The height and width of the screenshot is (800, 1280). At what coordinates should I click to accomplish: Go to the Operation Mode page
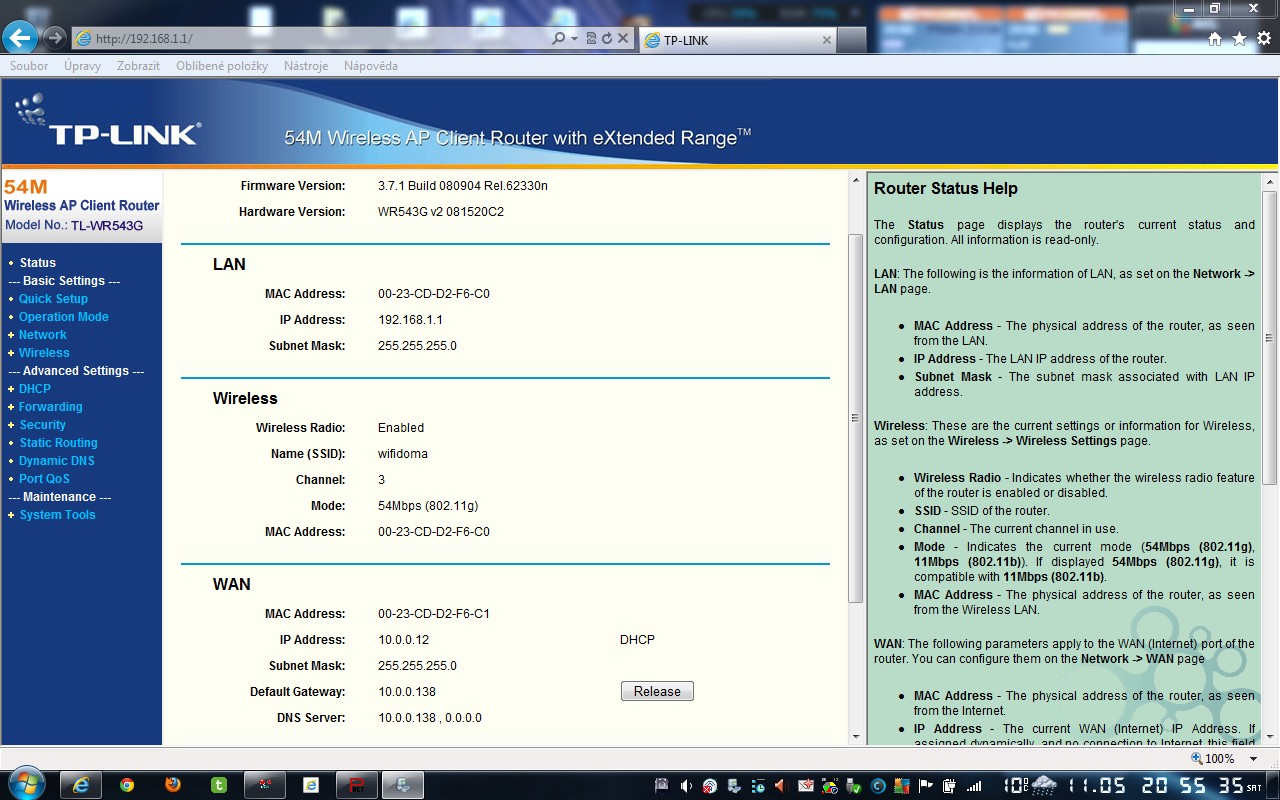(63, 317)
